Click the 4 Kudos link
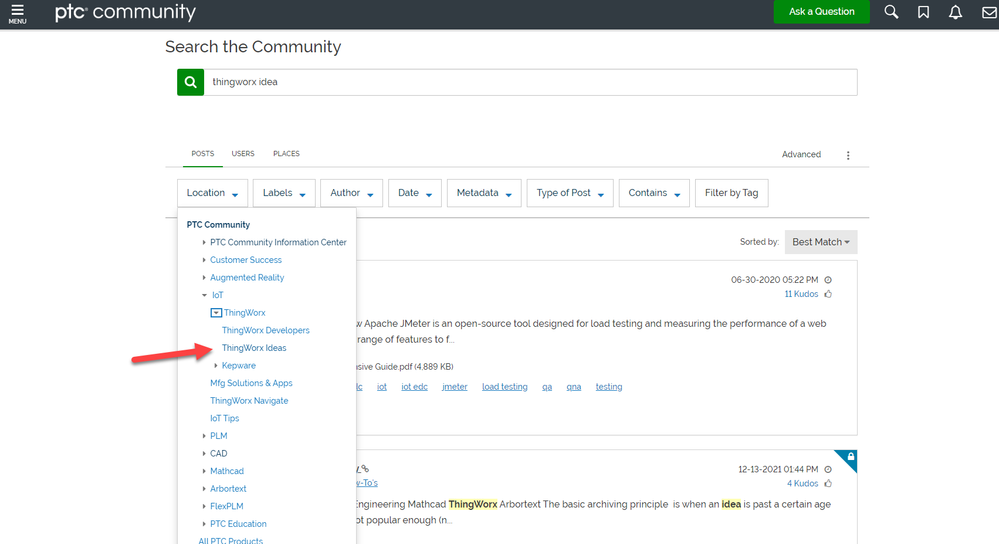This screenshot has height=544, width=999. [x=802, y=483]
